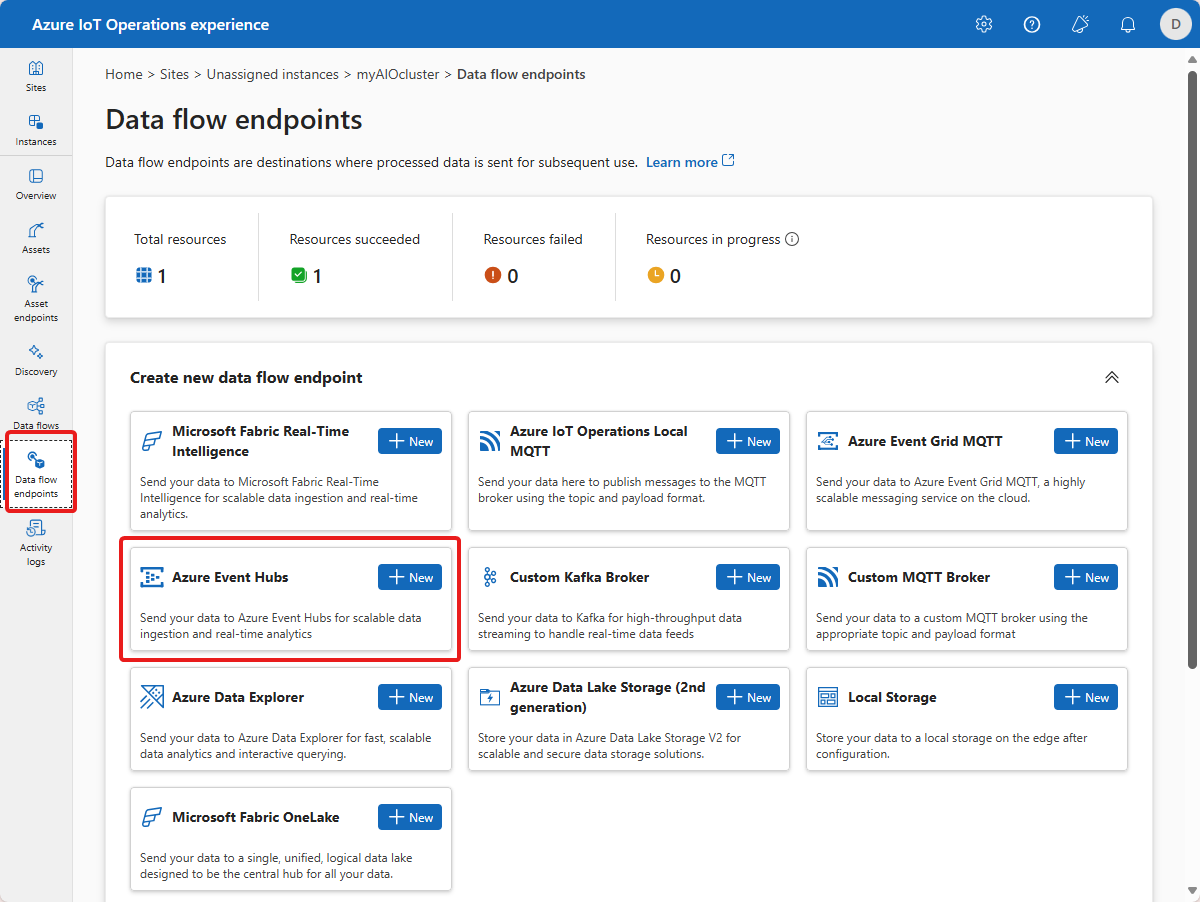Open Activity logs in the sidebar
Viewport: 1200px width, 902px height.
36,542
